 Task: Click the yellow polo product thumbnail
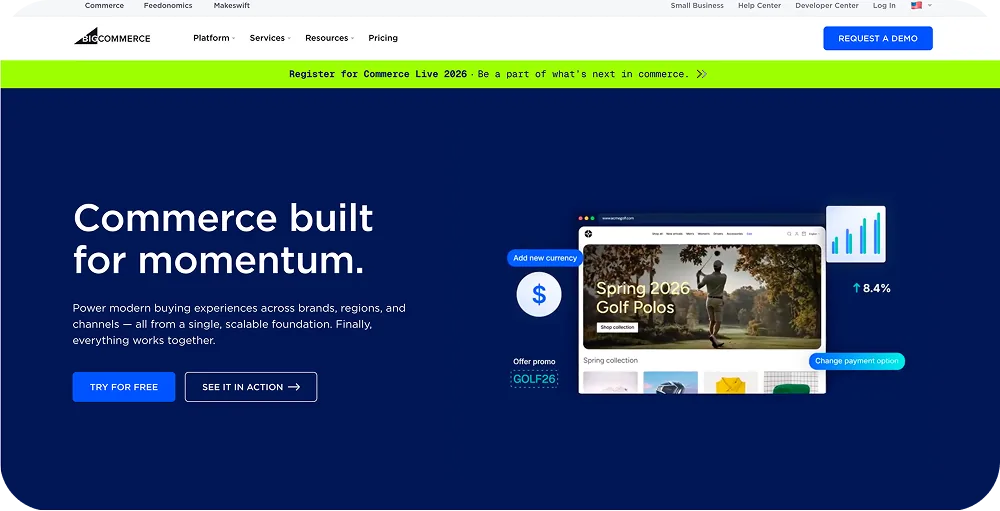tap(731, 383)
